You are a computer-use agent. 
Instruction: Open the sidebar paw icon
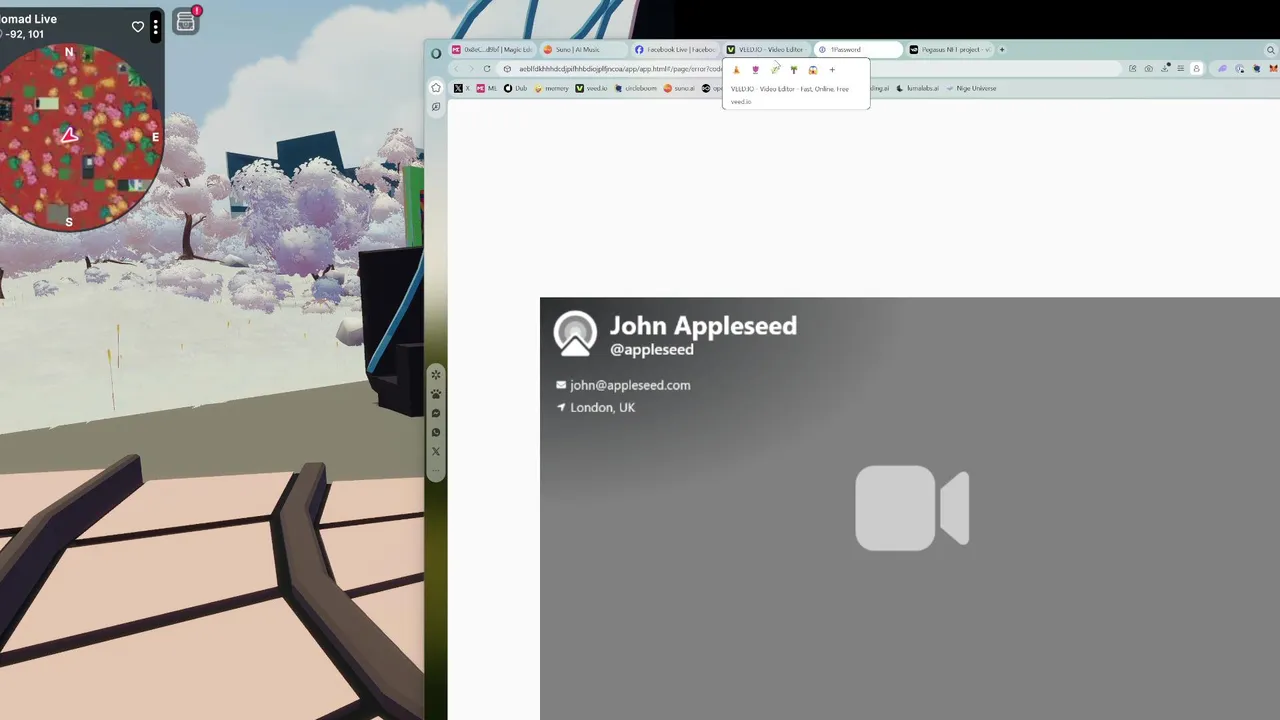436,394
